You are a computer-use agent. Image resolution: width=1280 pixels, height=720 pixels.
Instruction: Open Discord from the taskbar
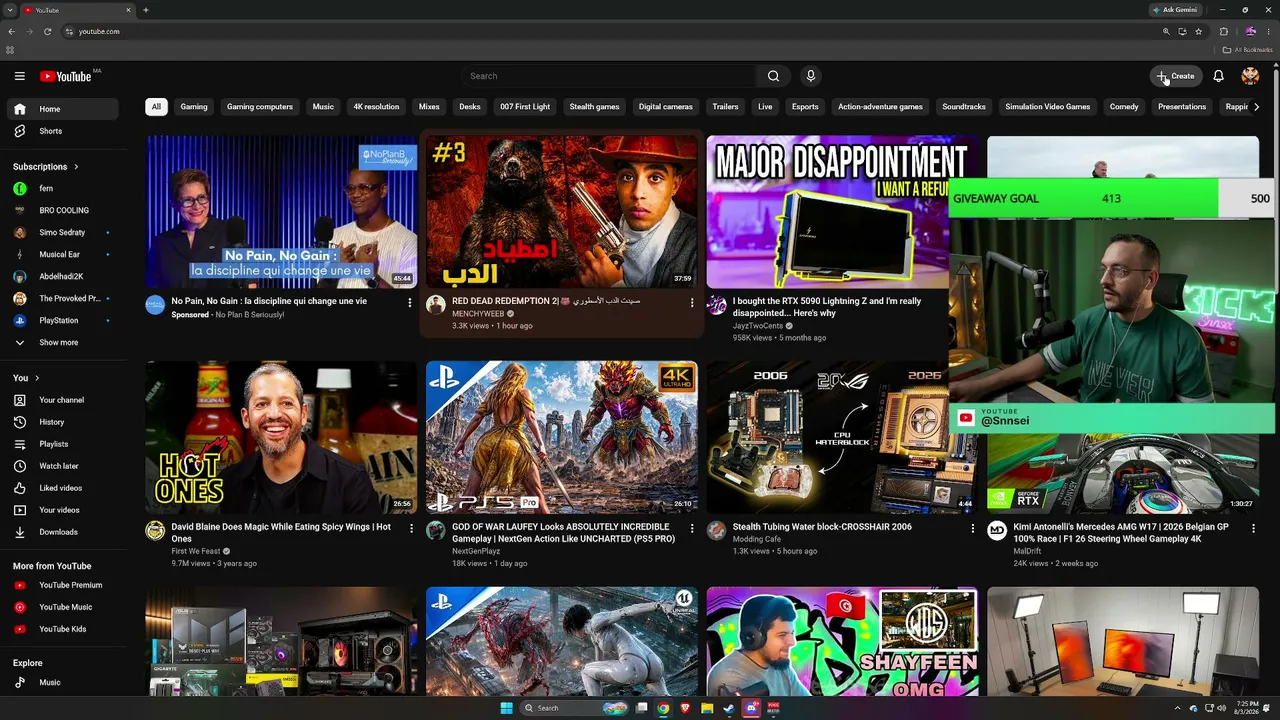pos(751,708)
